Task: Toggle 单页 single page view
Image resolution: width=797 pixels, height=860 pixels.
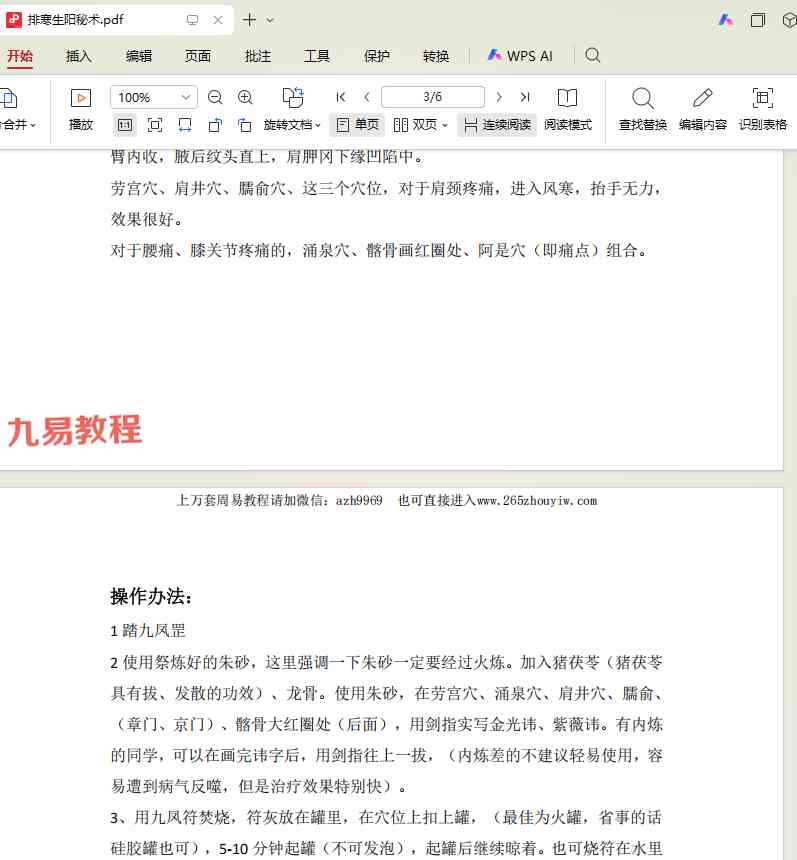Action: click(358, 125)
